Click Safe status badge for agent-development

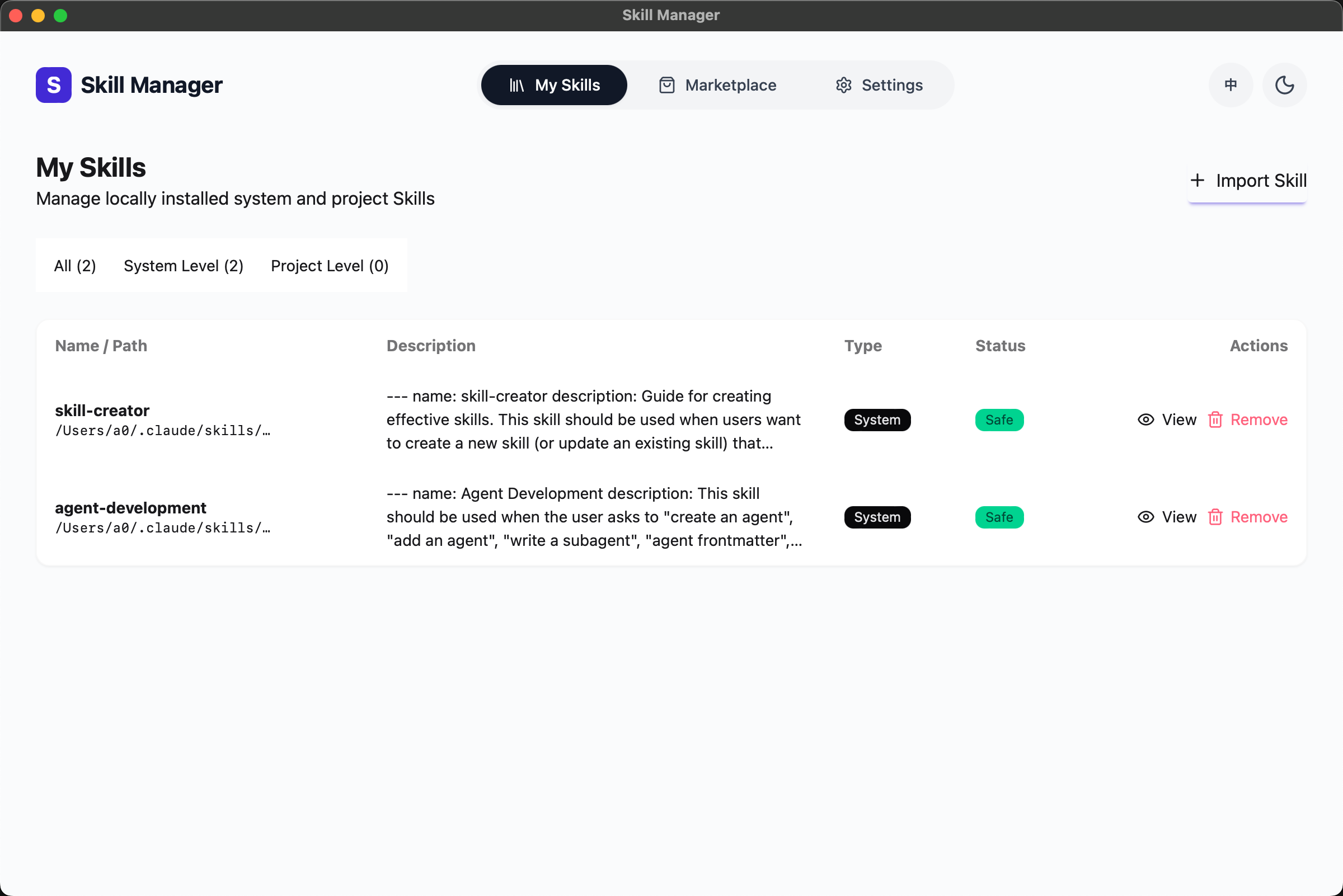[x=999, y=517]
